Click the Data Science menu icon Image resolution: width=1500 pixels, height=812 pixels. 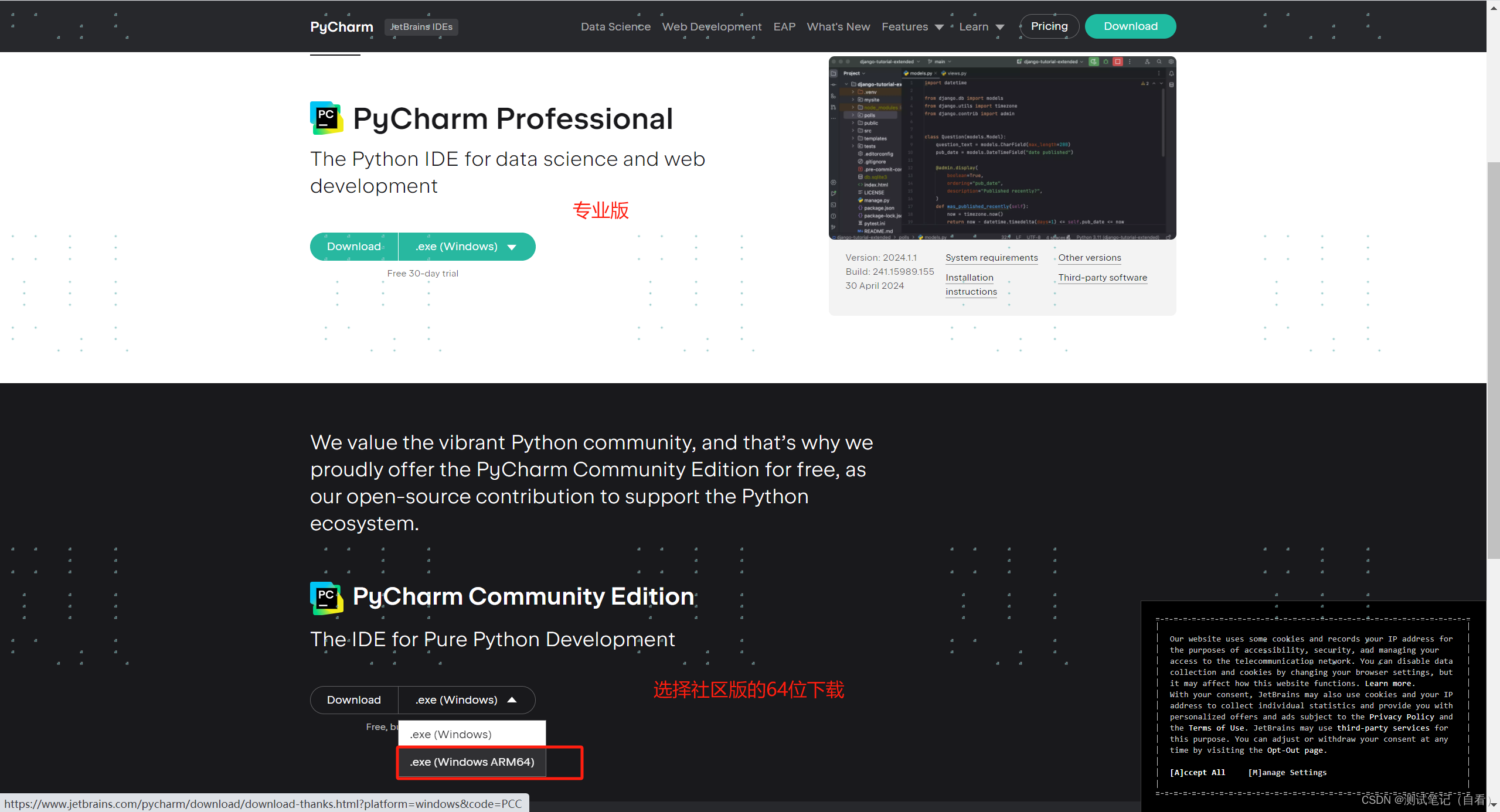(x=613, y=26)
